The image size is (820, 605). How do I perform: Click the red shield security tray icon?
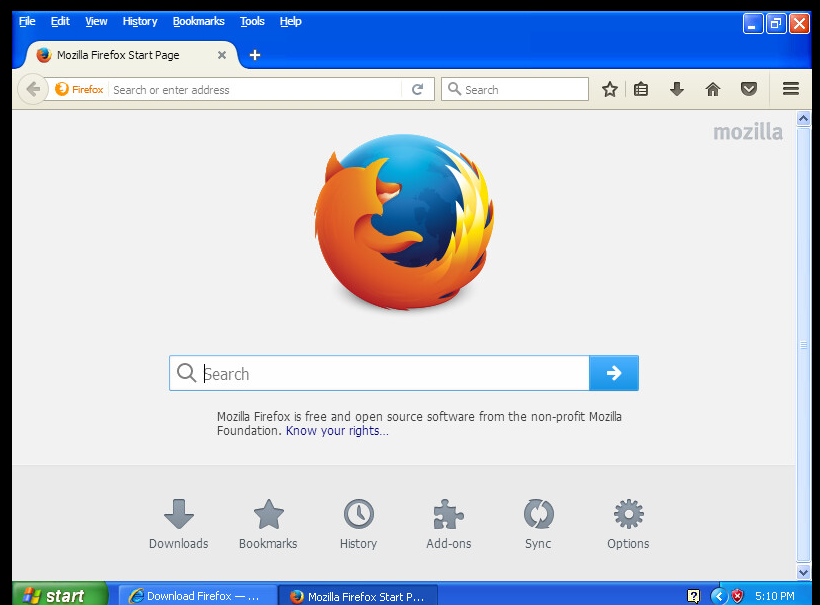737,596
